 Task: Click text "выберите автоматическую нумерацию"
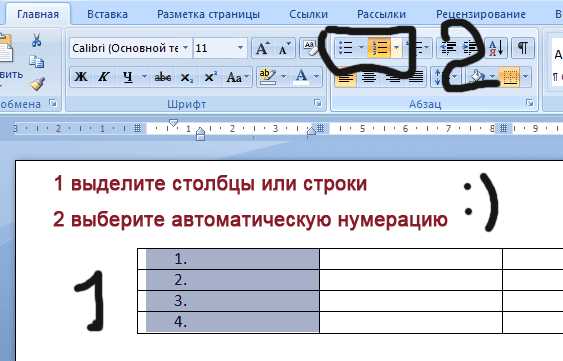(259, 219)
